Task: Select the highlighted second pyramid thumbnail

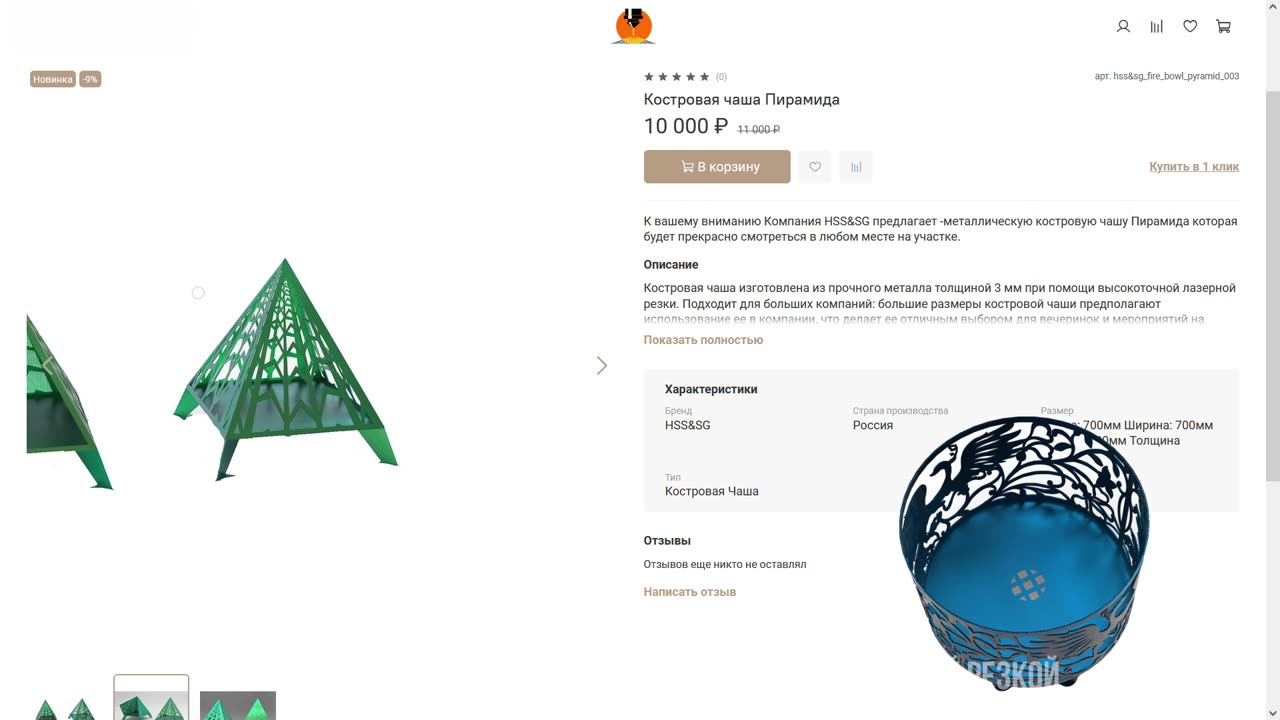Action: tap(151, 698)
